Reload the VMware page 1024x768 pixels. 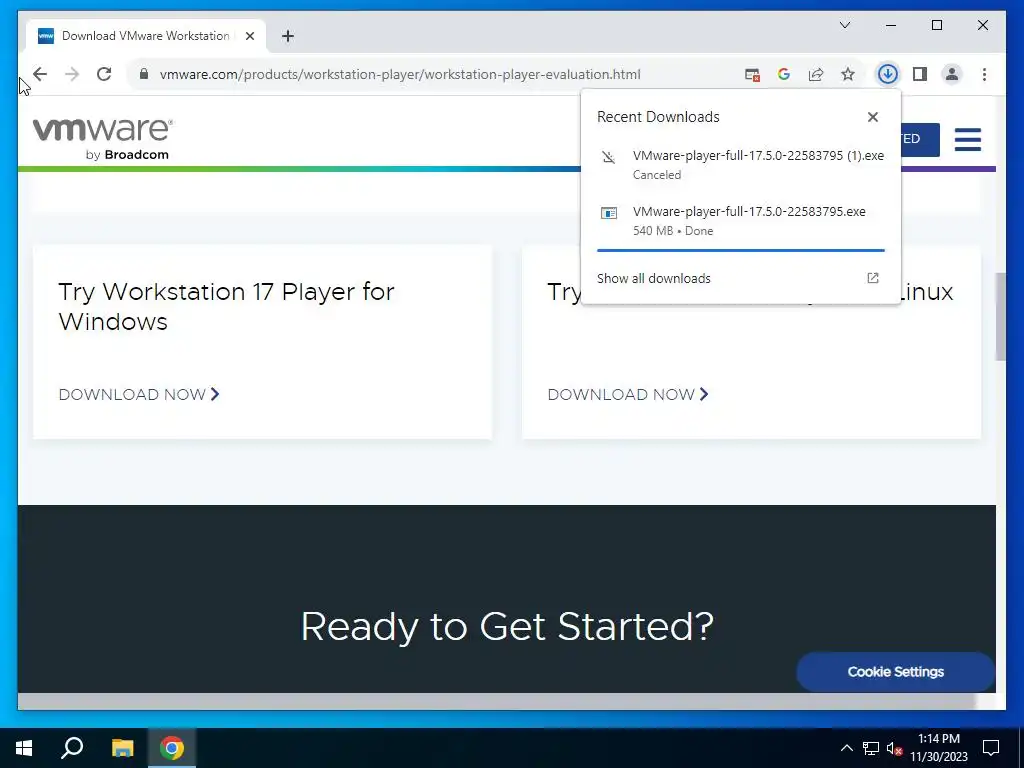[x=104, y=74]
